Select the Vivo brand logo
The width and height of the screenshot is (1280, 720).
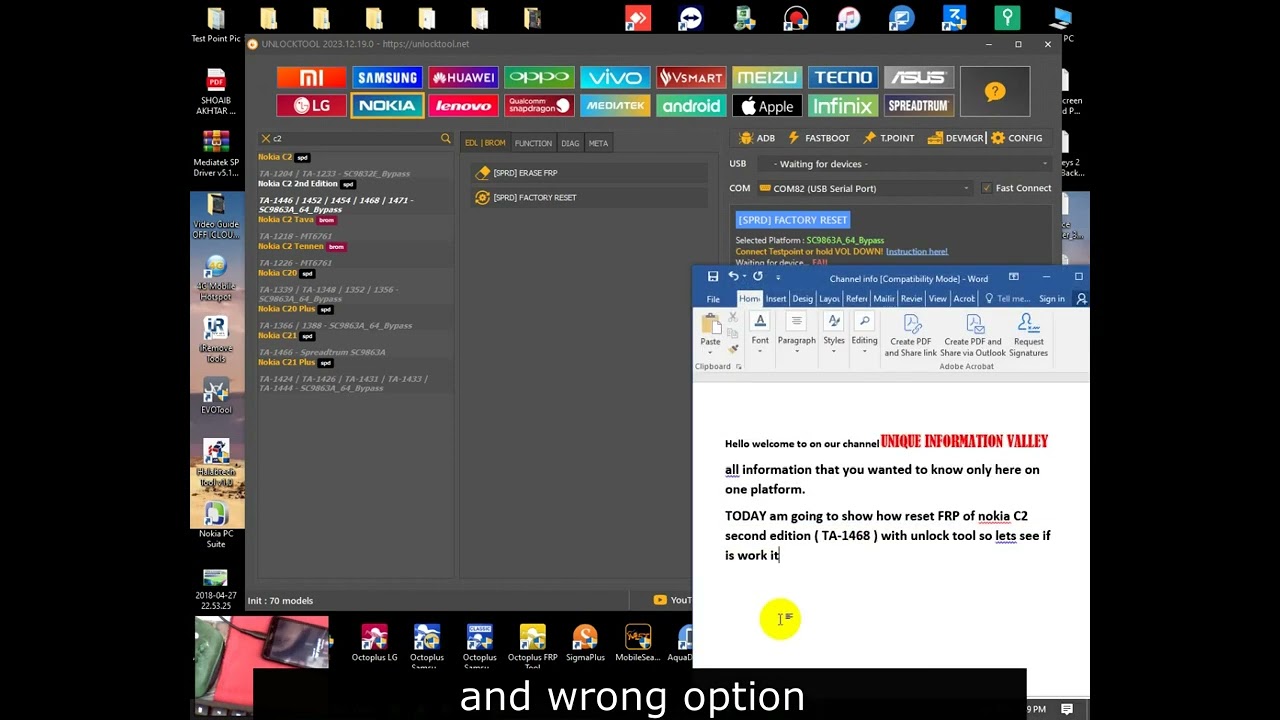pyautogui.click(x=615, y=78)
